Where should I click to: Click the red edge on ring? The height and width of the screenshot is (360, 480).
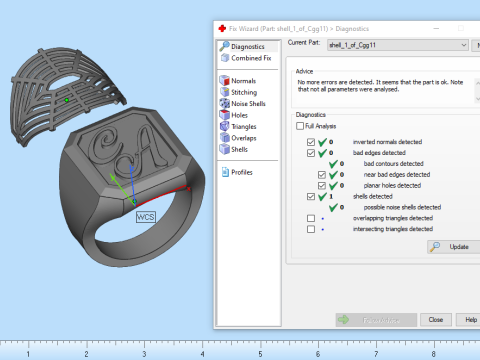tap(161, 195)
